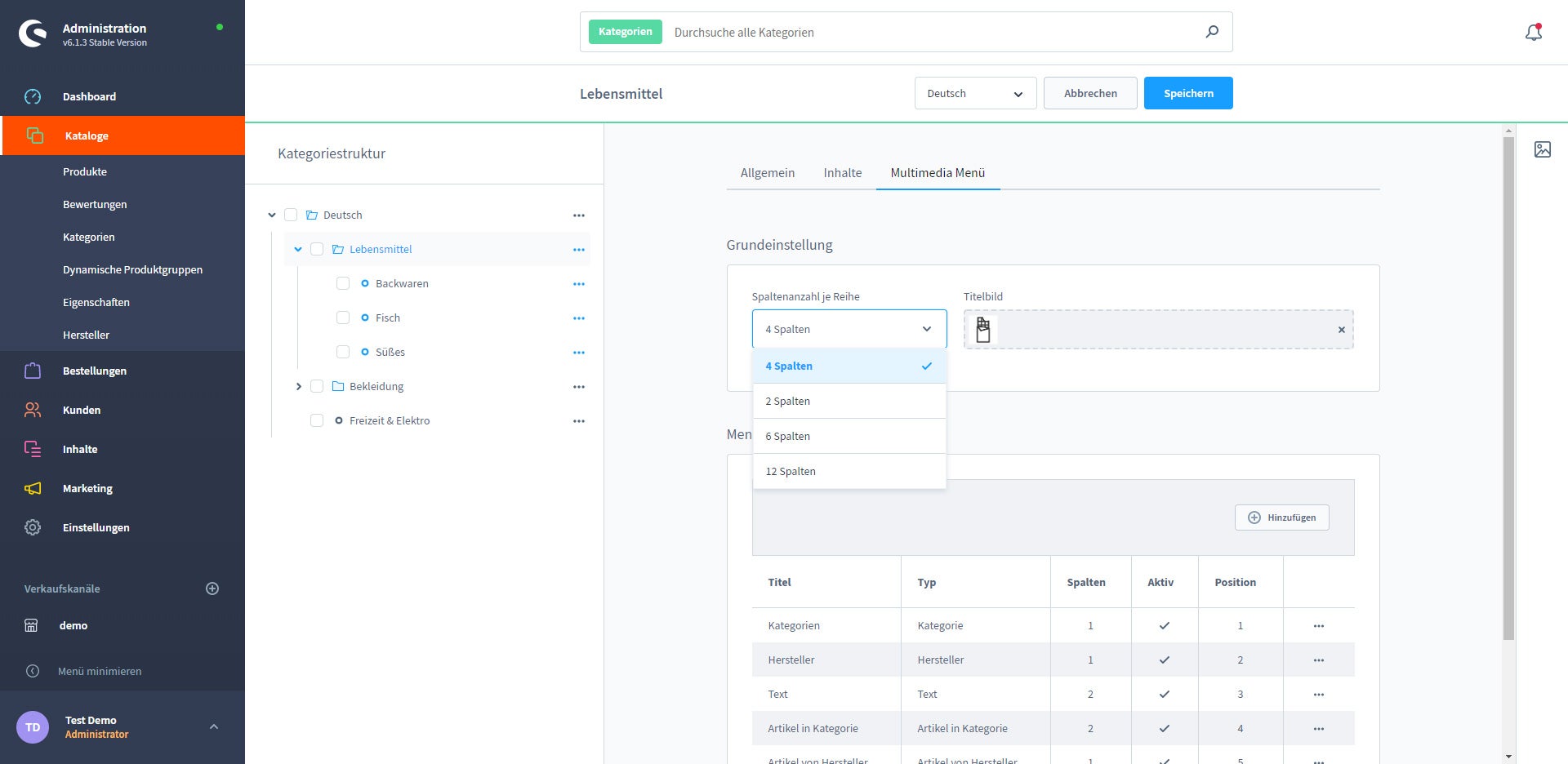Click the Kataloge catalog icon

35,135
